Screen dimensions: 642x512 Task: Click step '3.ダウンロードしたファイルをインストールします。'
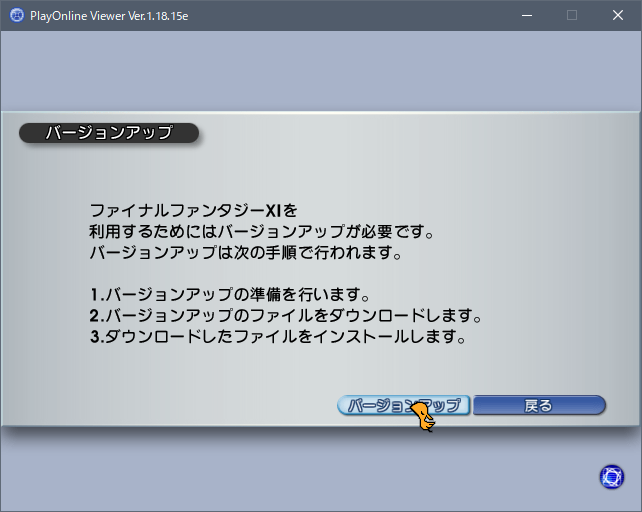[278, 337]
